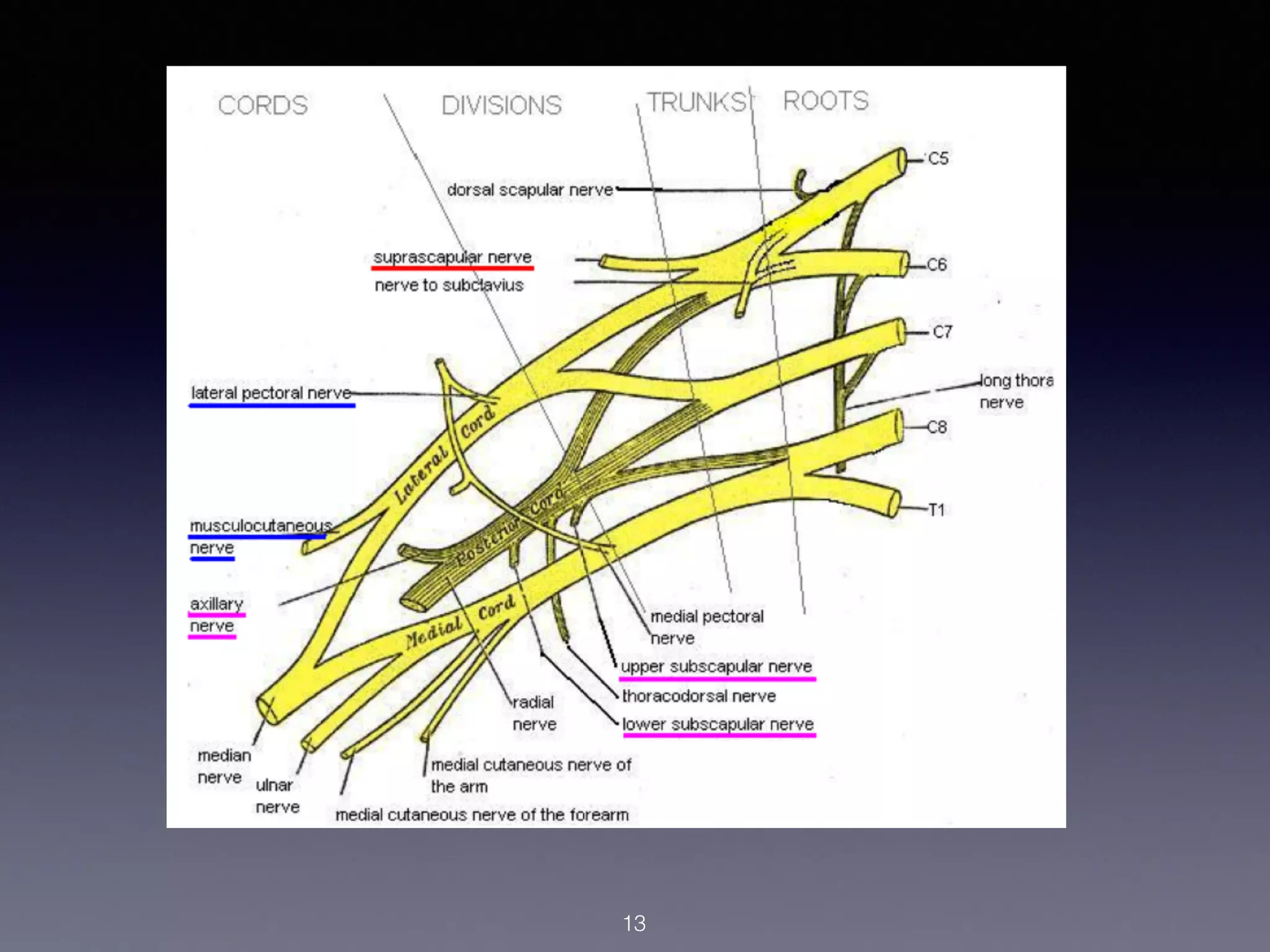Select the upper subscapular nerve label

coord(716,666)
